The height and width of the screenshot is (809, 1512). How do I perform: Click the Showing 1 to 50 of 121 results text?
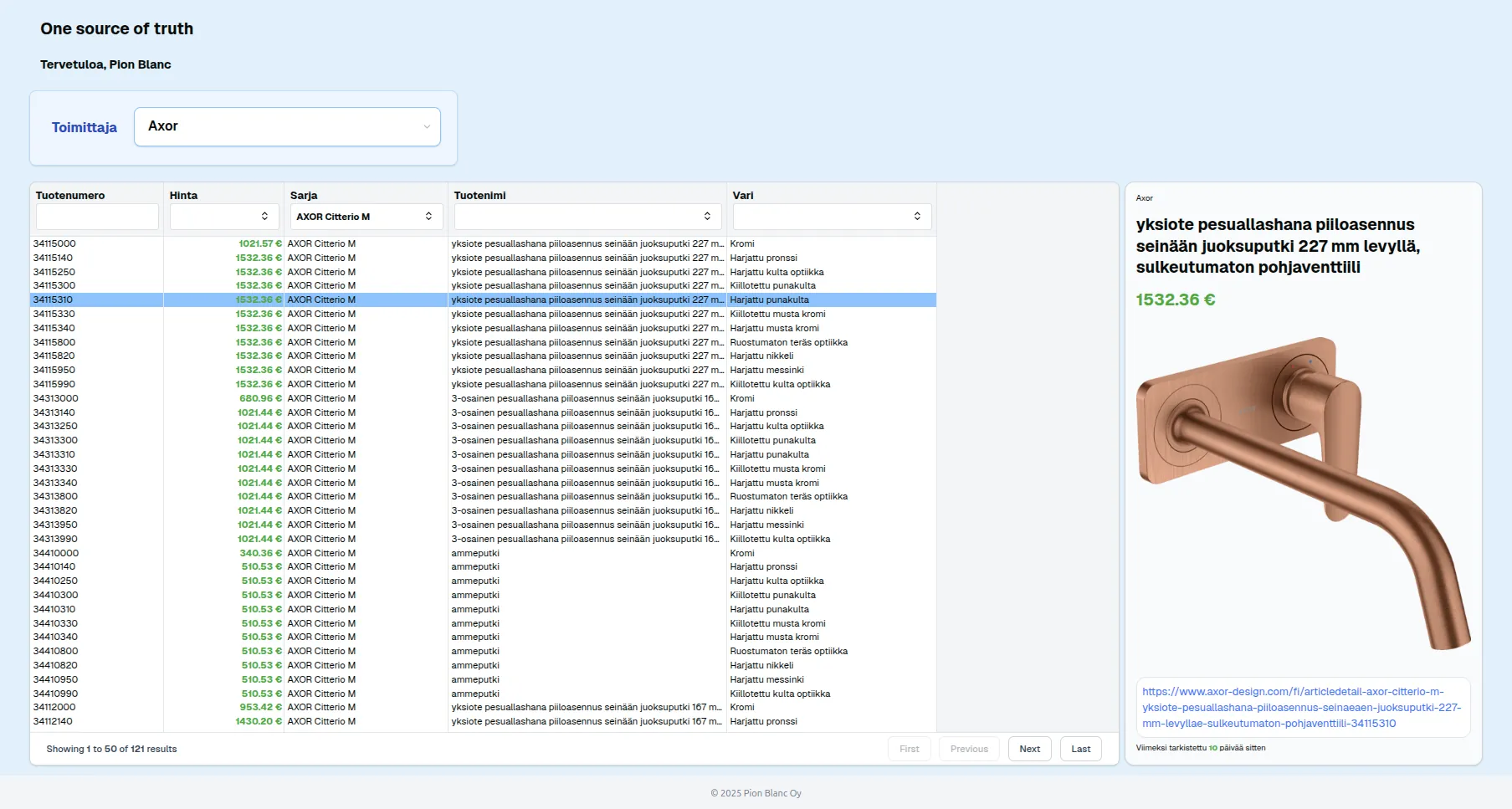[x=112, y=750]
